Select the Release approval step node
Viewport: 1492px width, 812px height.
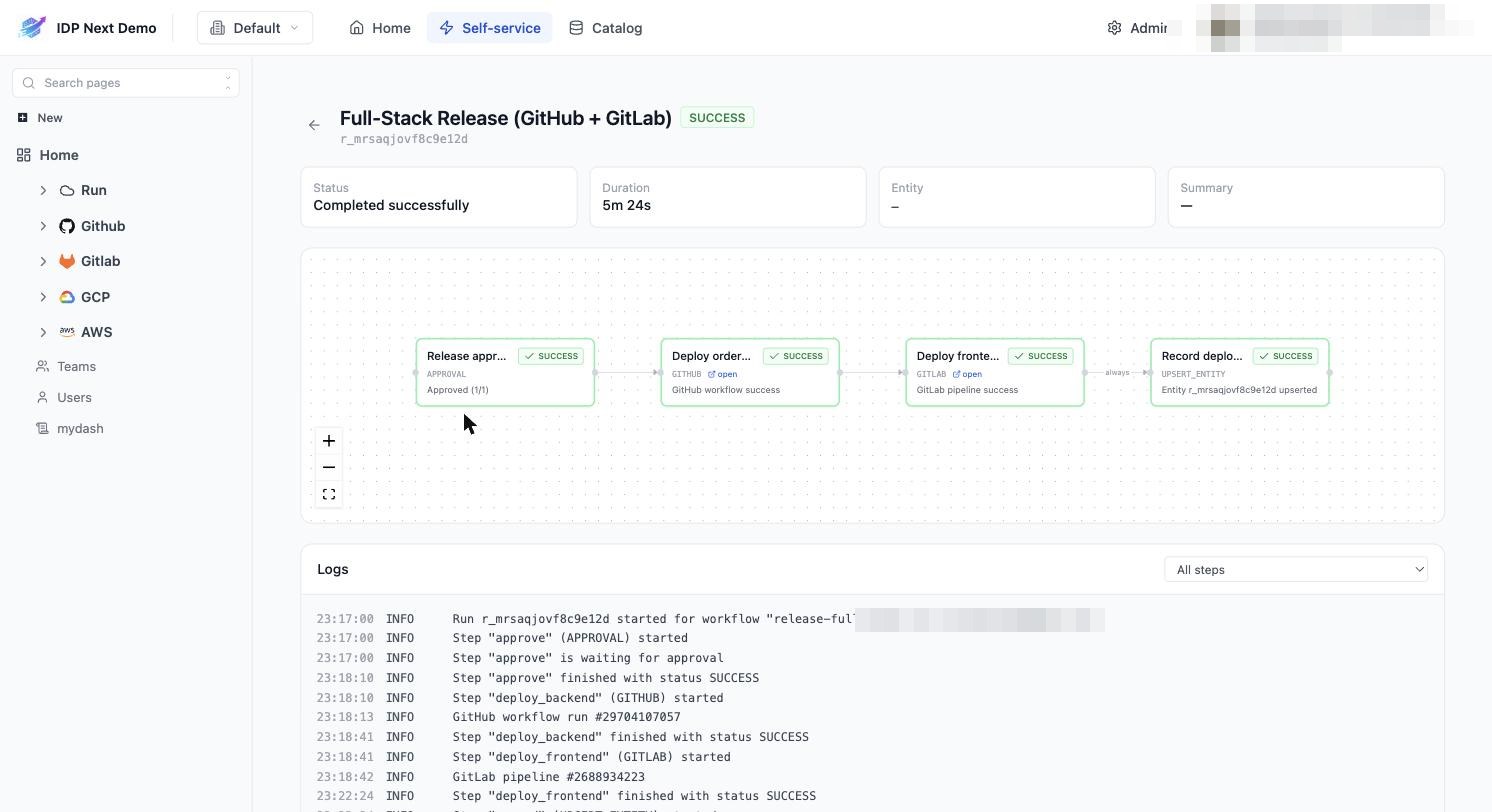tap(505, 373)
